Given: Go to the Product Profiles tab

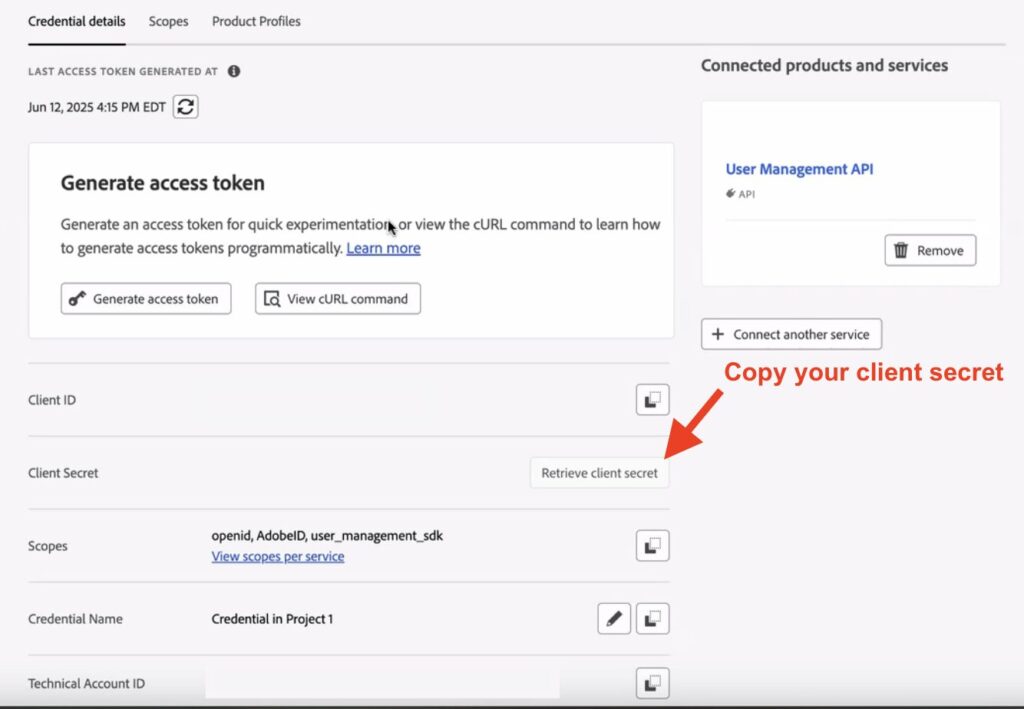Looking at the screenshot, I should coord(256,21).
